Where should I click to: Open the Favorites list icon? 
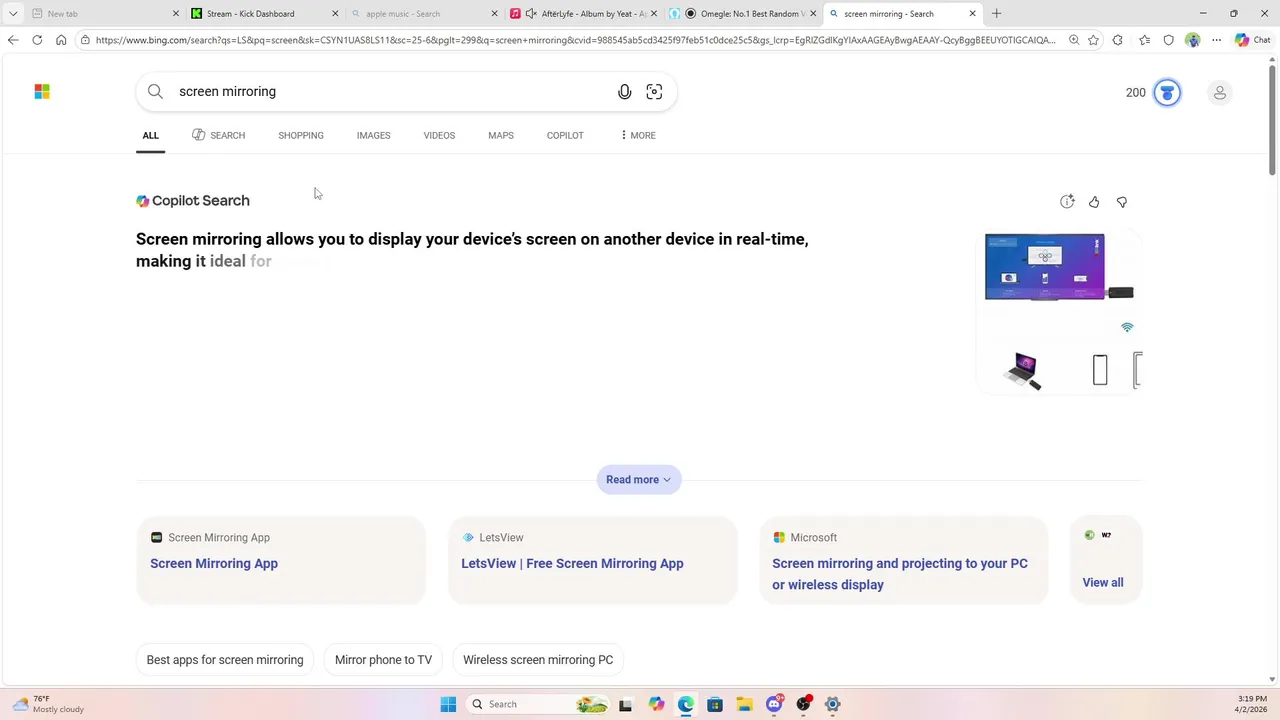1144,40
